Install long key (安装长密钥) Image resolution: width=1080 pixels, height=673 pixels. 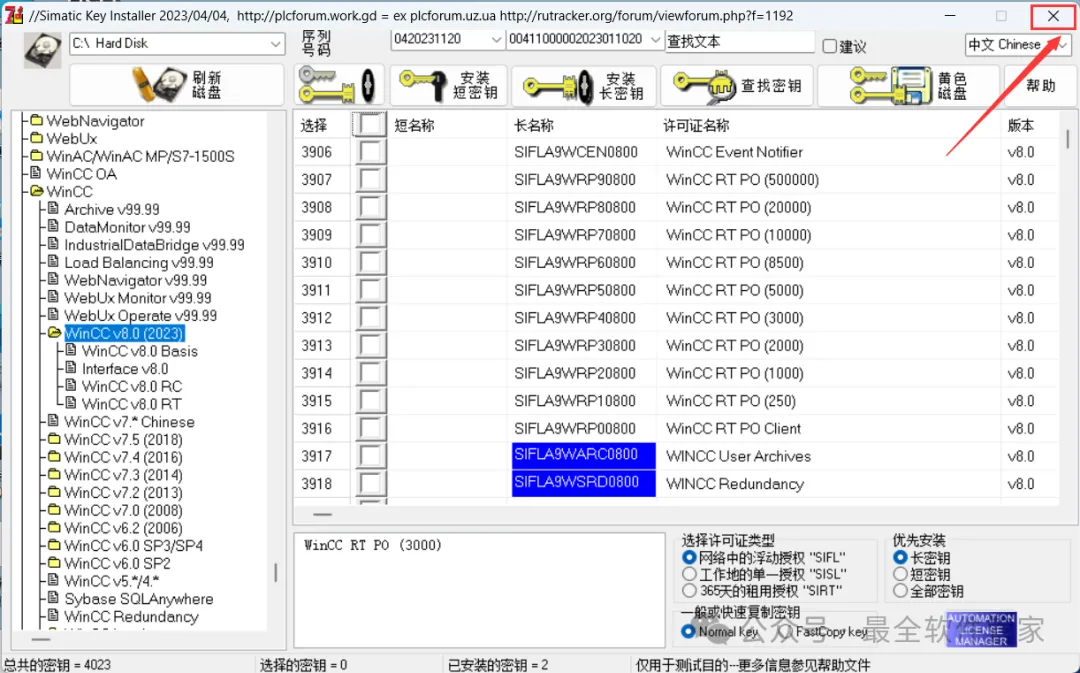tap(584, 86)
